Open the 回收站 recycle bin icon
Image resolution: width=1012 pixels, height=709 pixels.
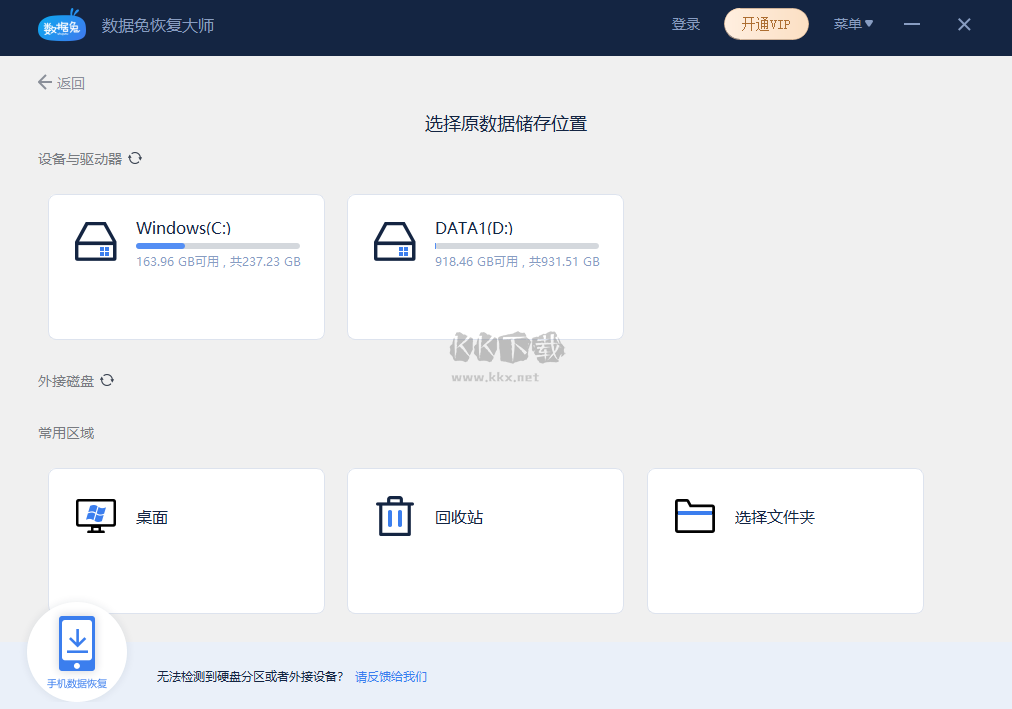pos(394,516)
